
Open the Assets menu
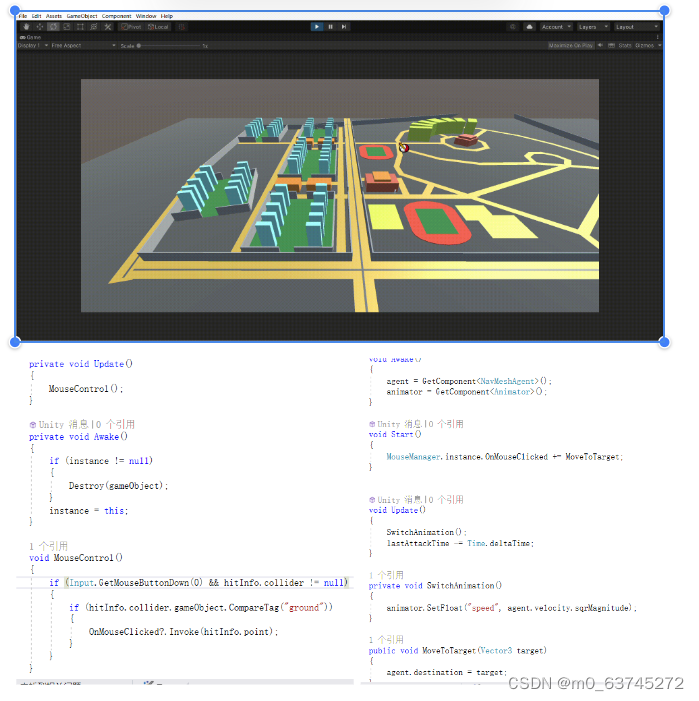54,16
